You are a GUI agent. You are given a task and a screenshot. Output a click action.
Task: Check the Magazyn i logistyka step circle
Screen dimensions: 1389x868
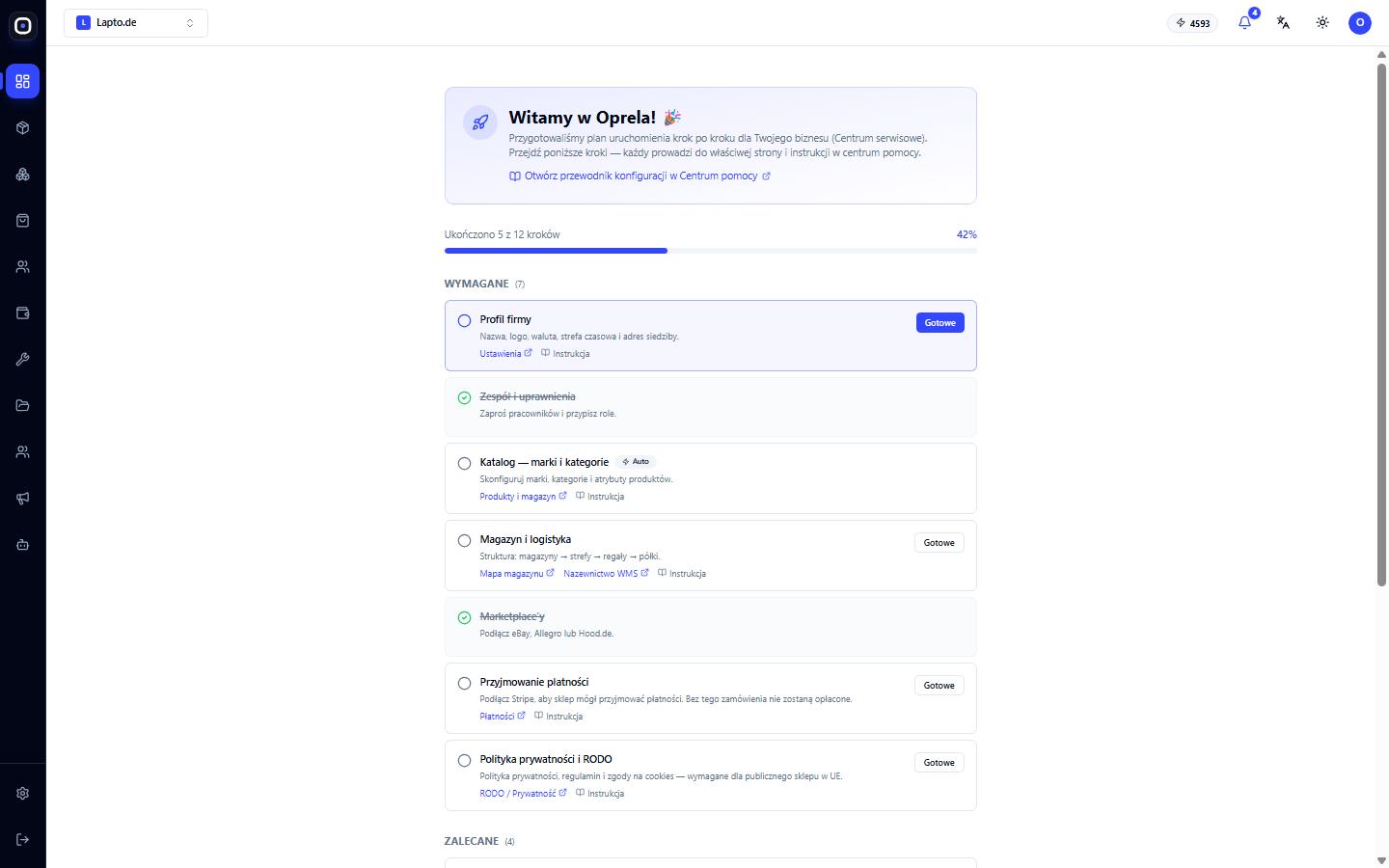464,540
